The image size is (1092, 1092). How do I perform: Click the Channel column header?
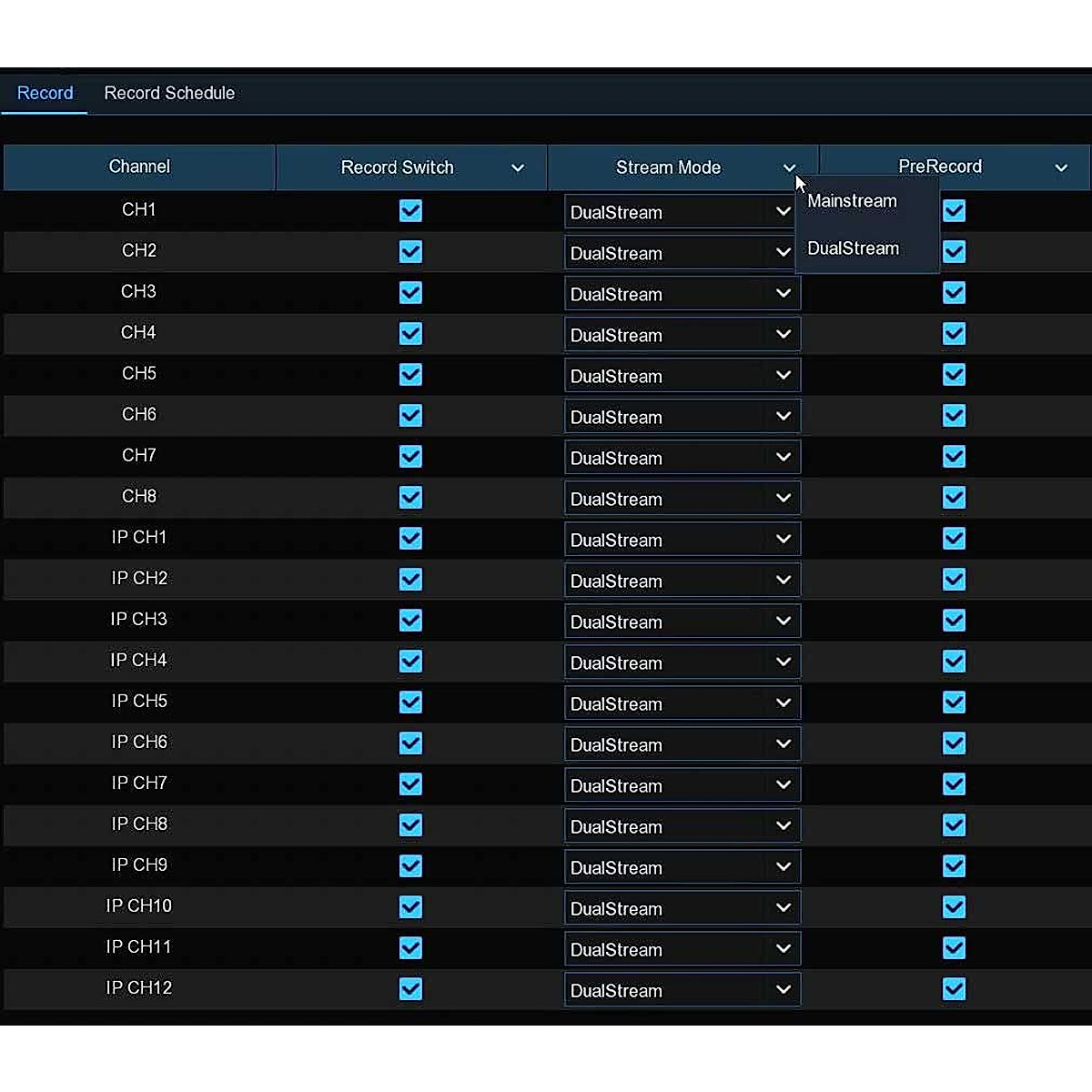(x=139, y=167)
